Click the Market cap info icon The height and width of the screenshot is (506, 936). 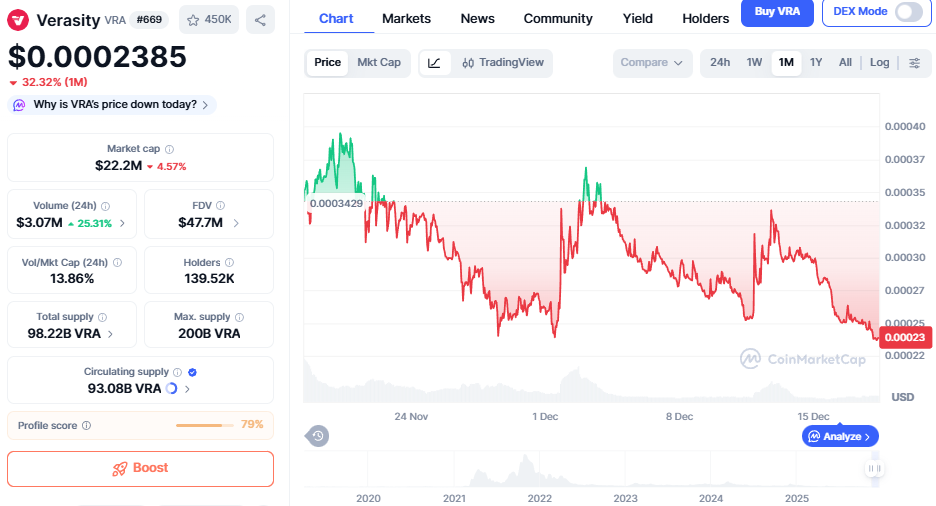[x=169, y=149]
